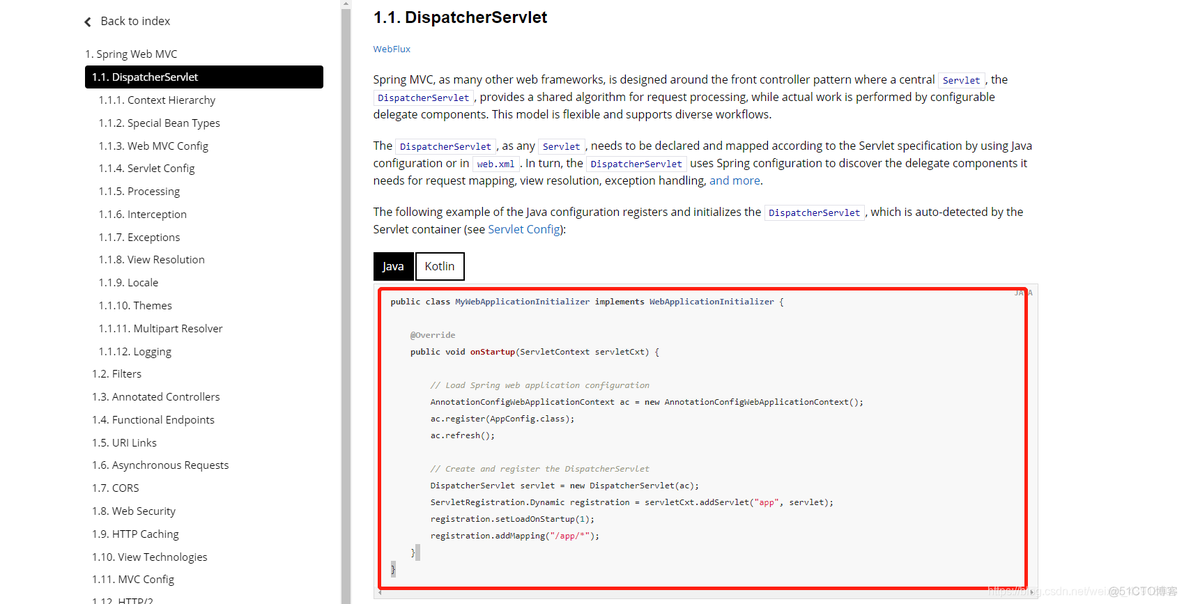Open 1.1.6. Interception section

[142, 214]
